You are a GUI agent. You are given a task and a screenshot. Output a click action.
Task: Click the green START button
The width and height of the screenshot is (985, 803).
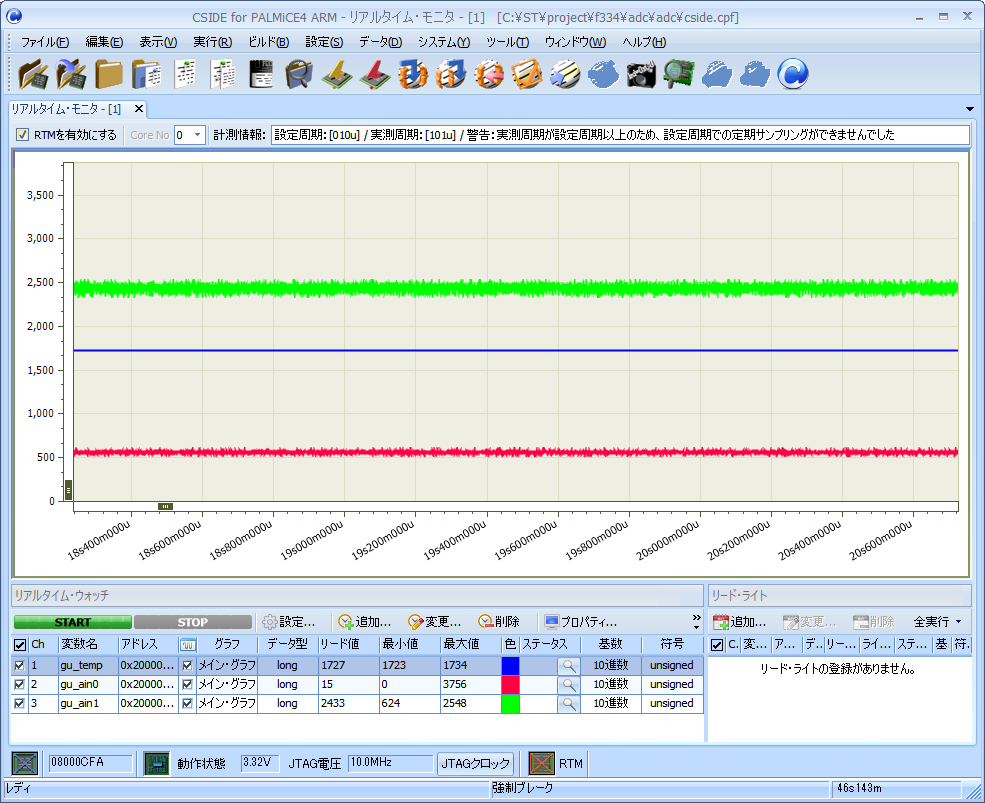(x=73, y=622)
